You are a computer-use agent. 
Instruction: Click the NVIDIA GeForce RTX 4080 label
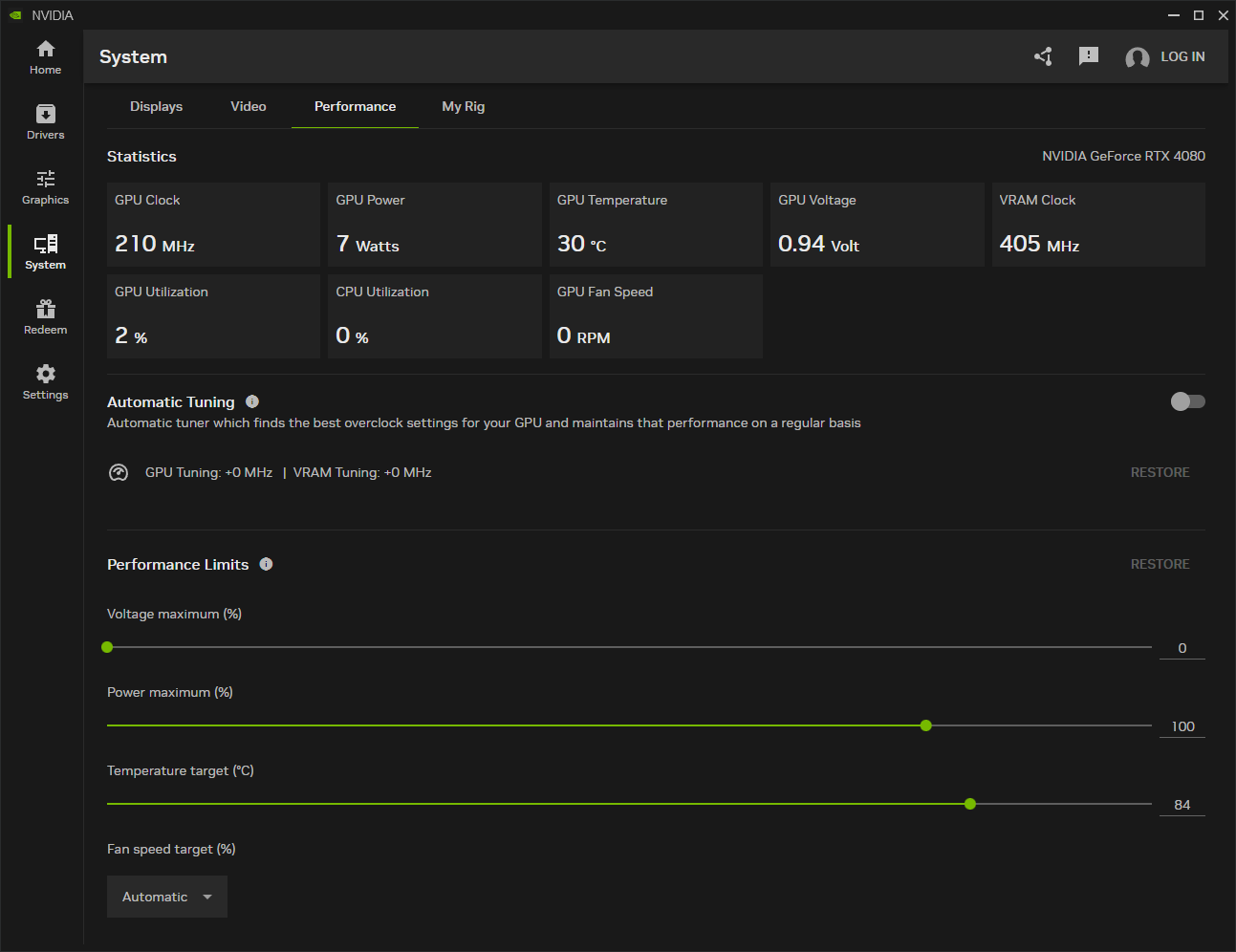pos(1123,156)
